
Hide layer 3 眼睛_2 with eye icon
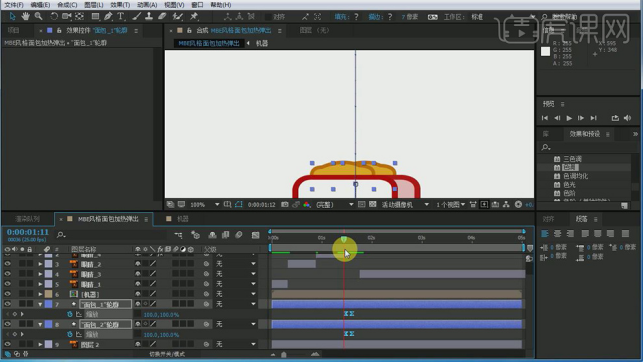pos(7,264)
